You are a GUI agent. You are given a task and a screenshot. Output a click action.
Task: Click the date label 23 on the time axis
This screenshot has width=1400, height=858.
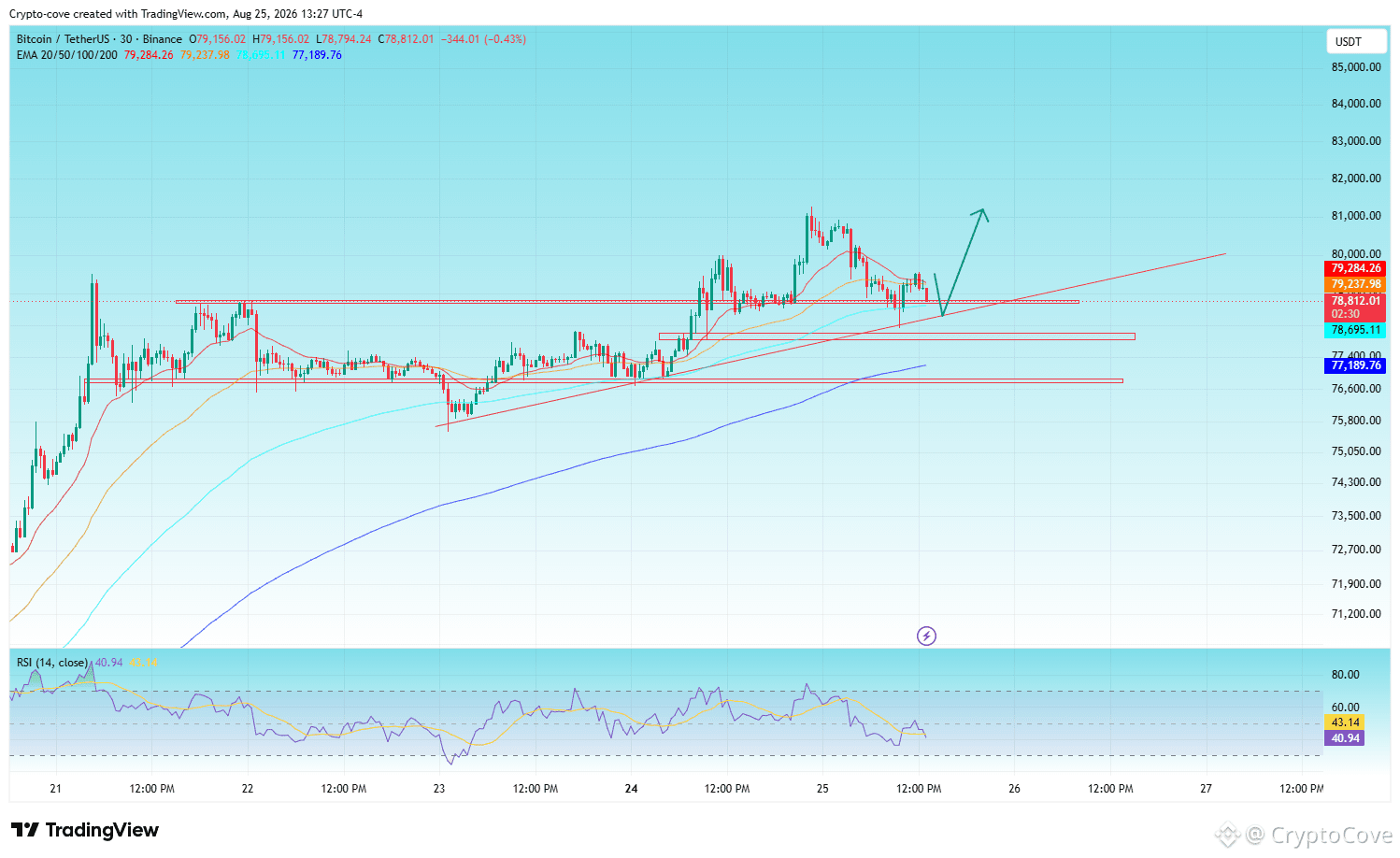click(439, 789)
